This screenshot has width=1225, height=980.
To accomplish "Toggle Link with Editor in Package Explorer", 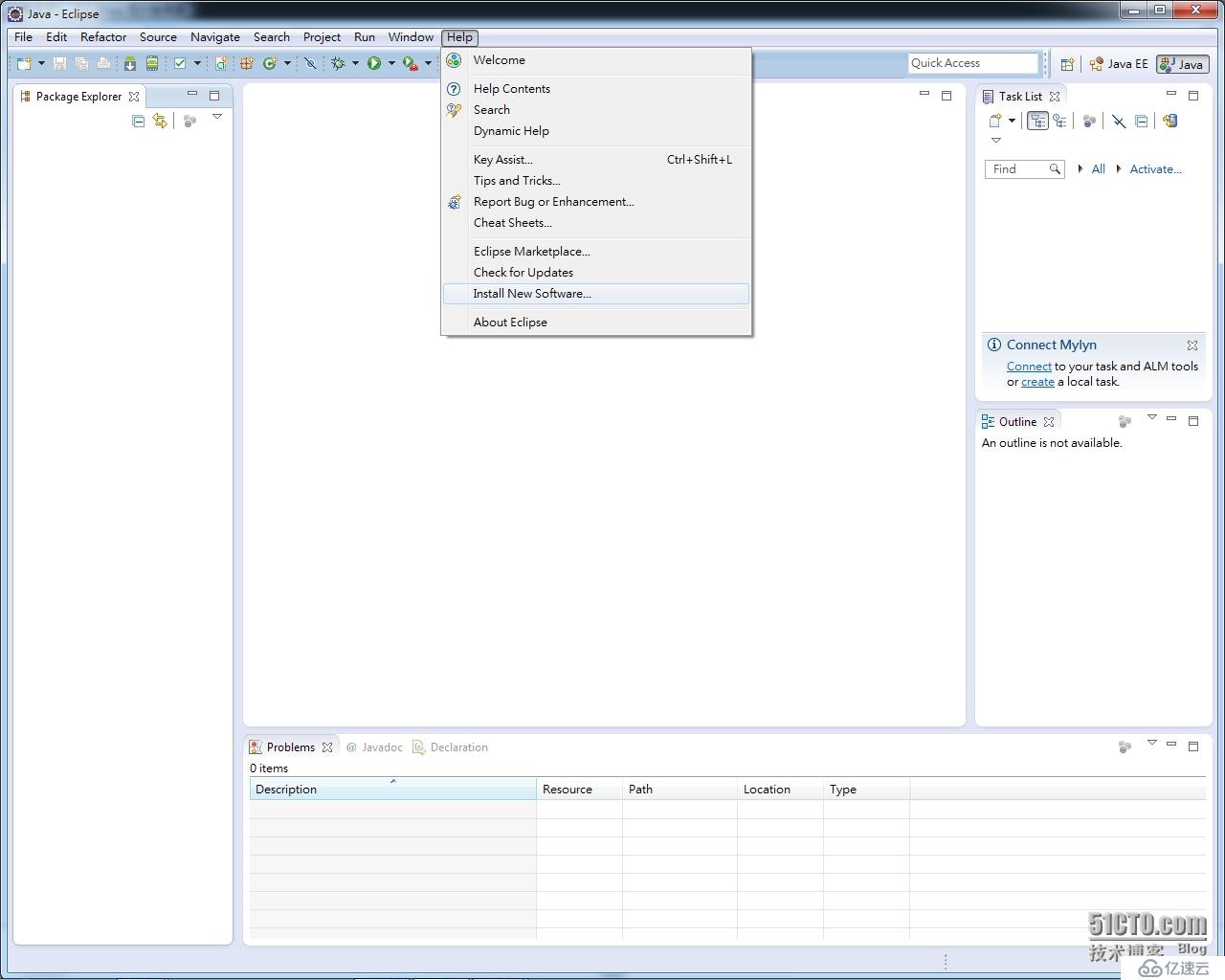I will [x=160, y=121].
